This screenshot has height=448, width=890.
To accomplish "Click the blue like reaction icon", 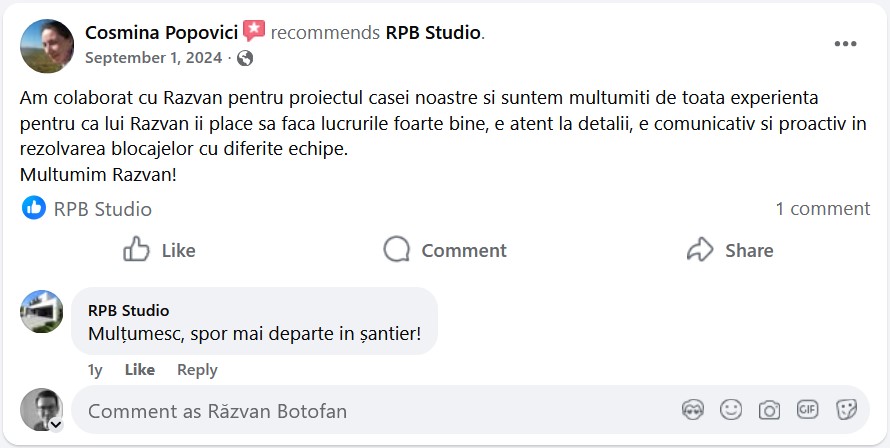I will click(34, 208).
